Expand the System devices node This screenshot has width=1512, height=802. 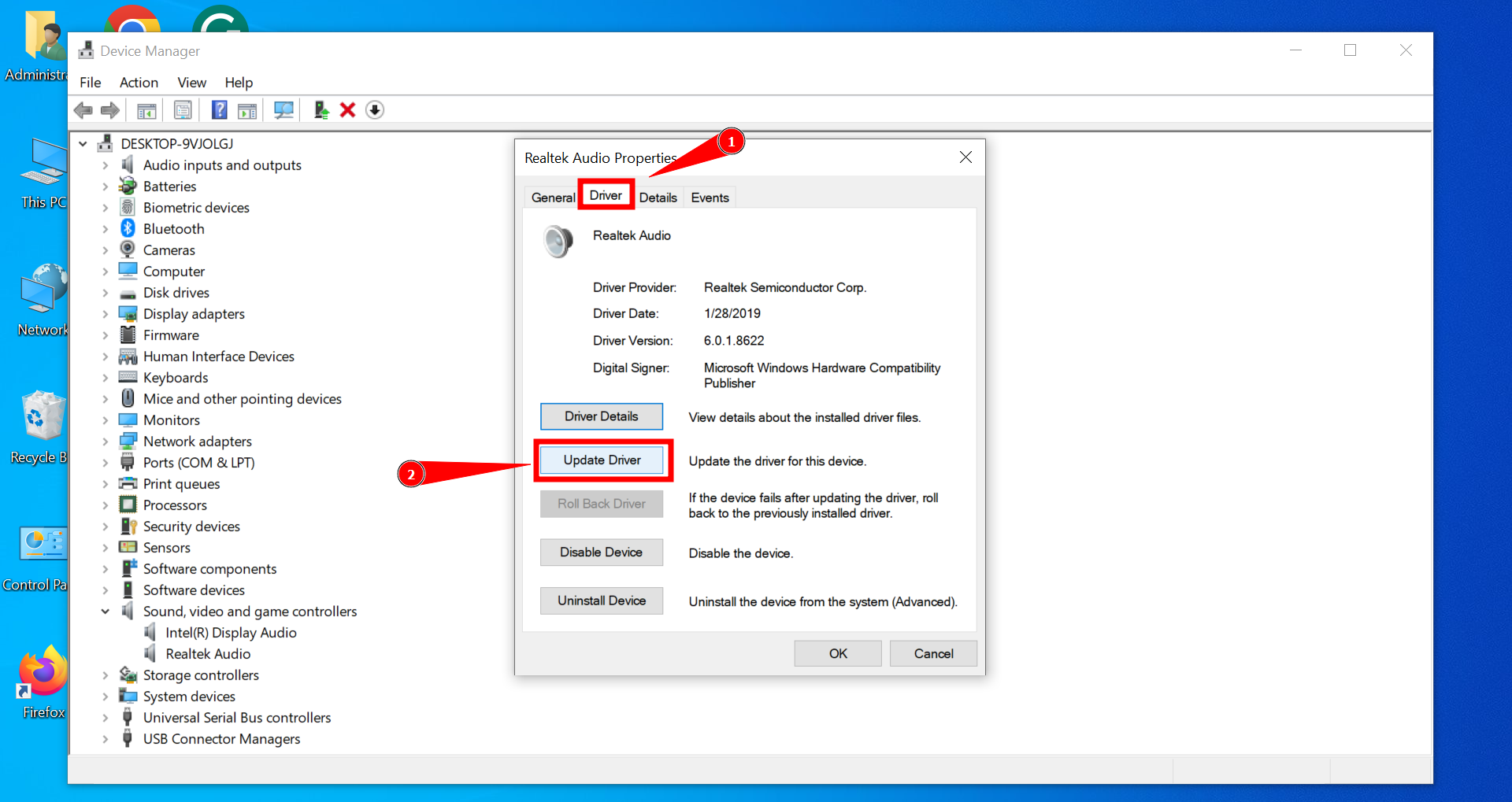click(106, 697)
